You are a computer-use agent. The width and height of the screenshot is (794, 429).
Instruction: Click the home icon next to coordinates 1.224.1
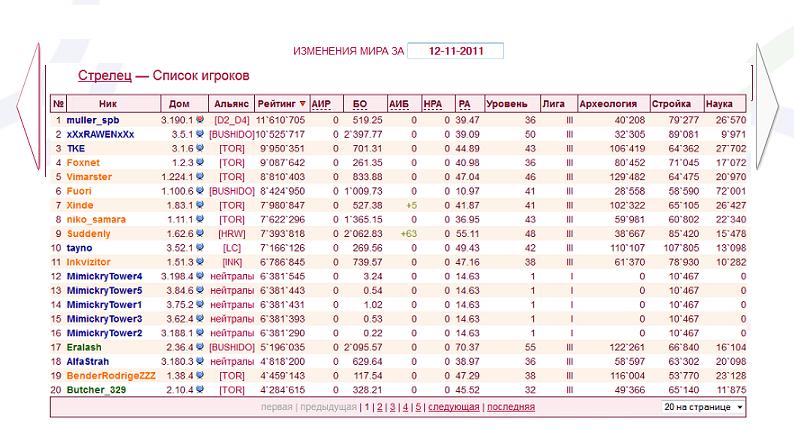(x=199, y=176)
